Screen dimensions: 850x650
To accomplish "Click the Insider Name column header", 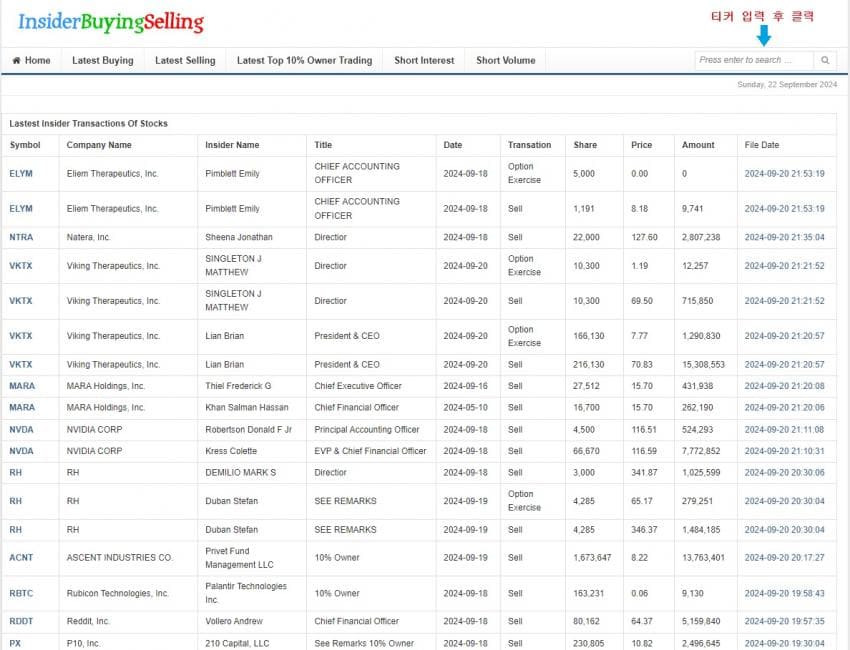I will tap(232, 145).
